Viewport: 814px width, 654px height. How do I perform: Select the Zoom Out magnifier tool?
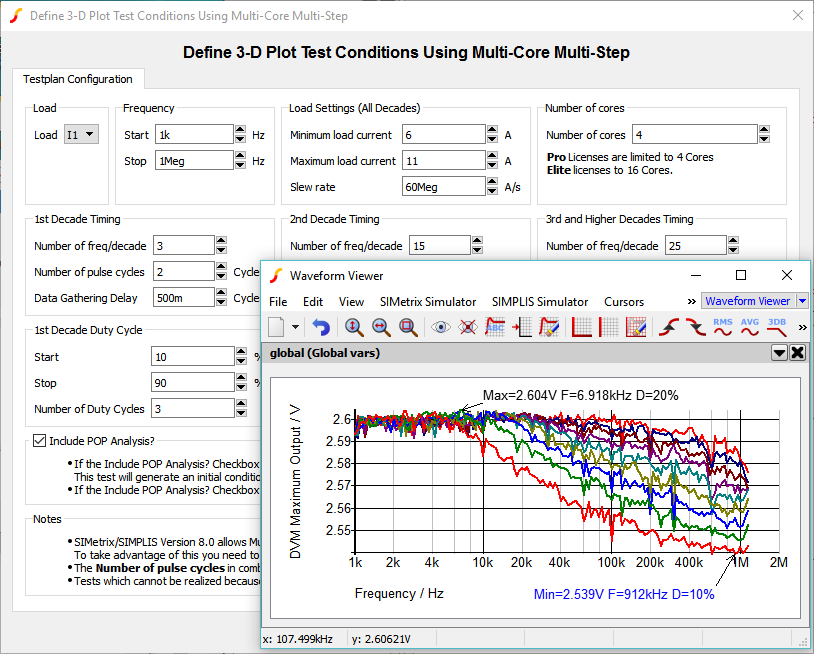[380, 327]
